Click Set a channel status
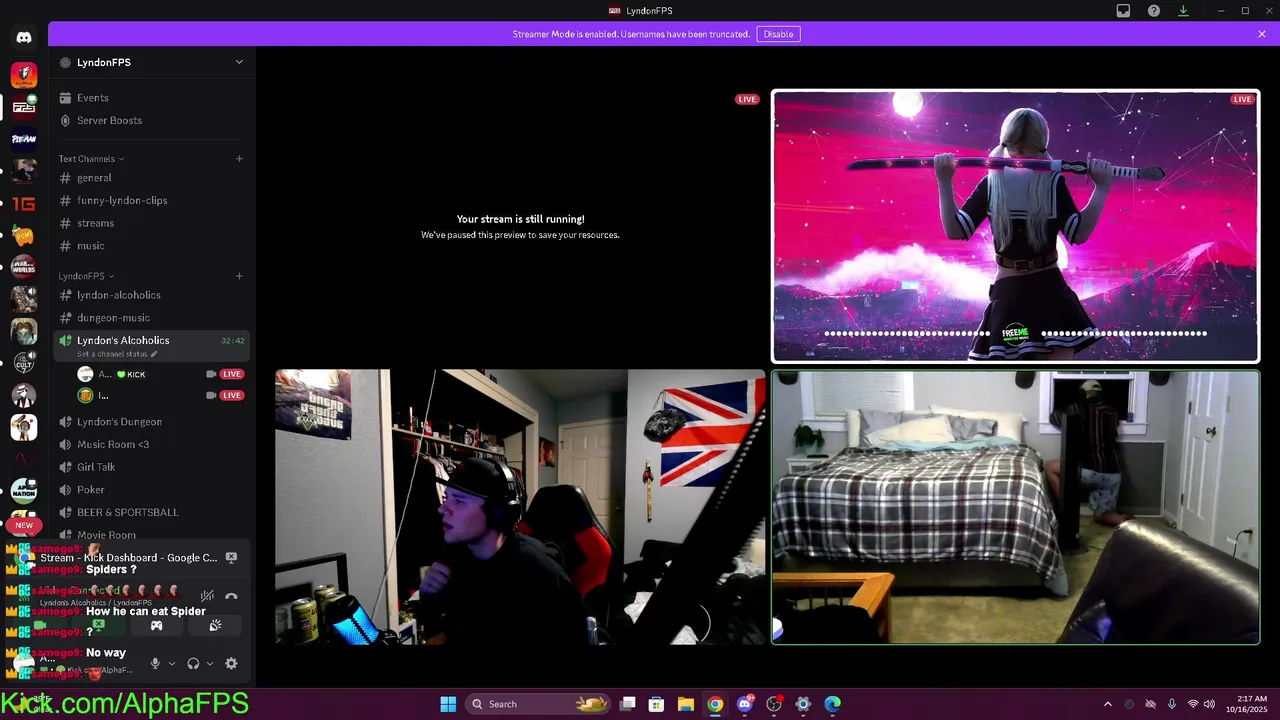Viewport: 1280px width, 720px height. (117, 354)
